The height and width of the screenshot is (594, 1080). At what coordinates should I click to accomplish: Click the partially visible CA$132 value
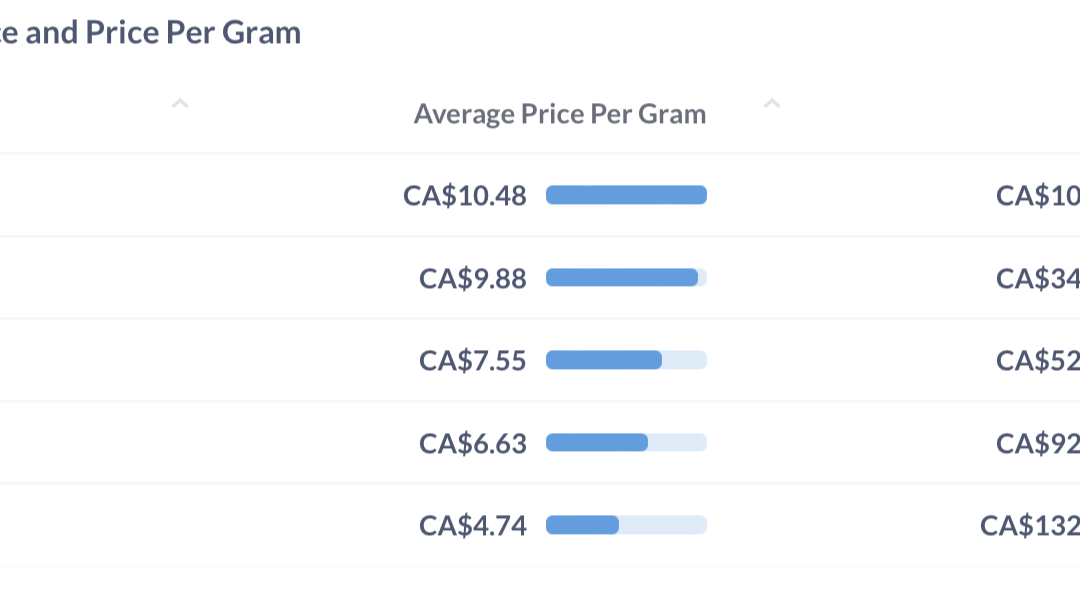(1029, 525)
